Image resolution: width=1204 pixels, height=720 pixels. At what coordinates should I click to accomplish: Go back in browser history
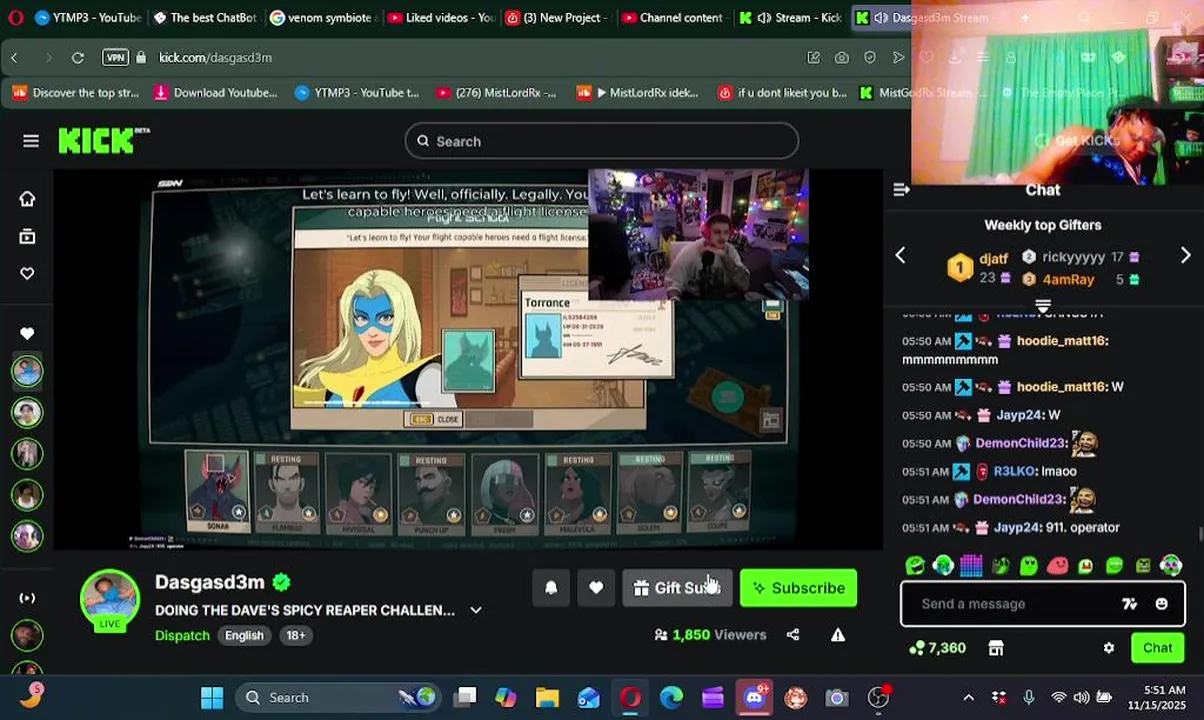(14, 58)
